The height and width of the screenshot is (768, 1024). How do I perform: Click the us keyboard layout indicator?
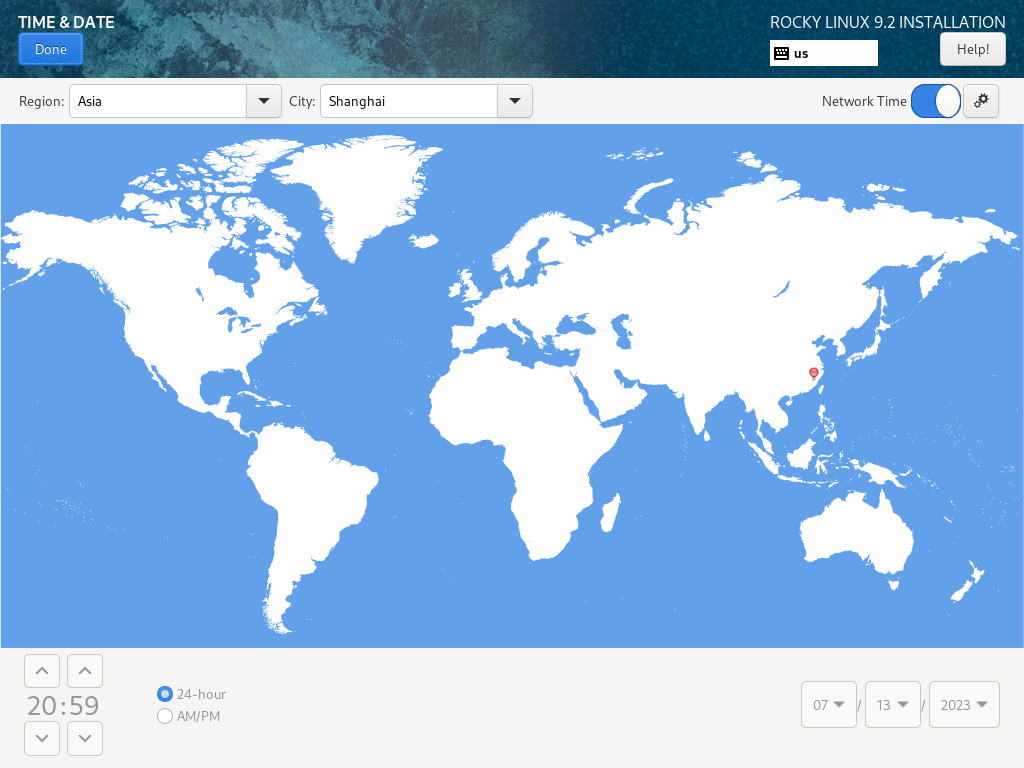[824, 54]
